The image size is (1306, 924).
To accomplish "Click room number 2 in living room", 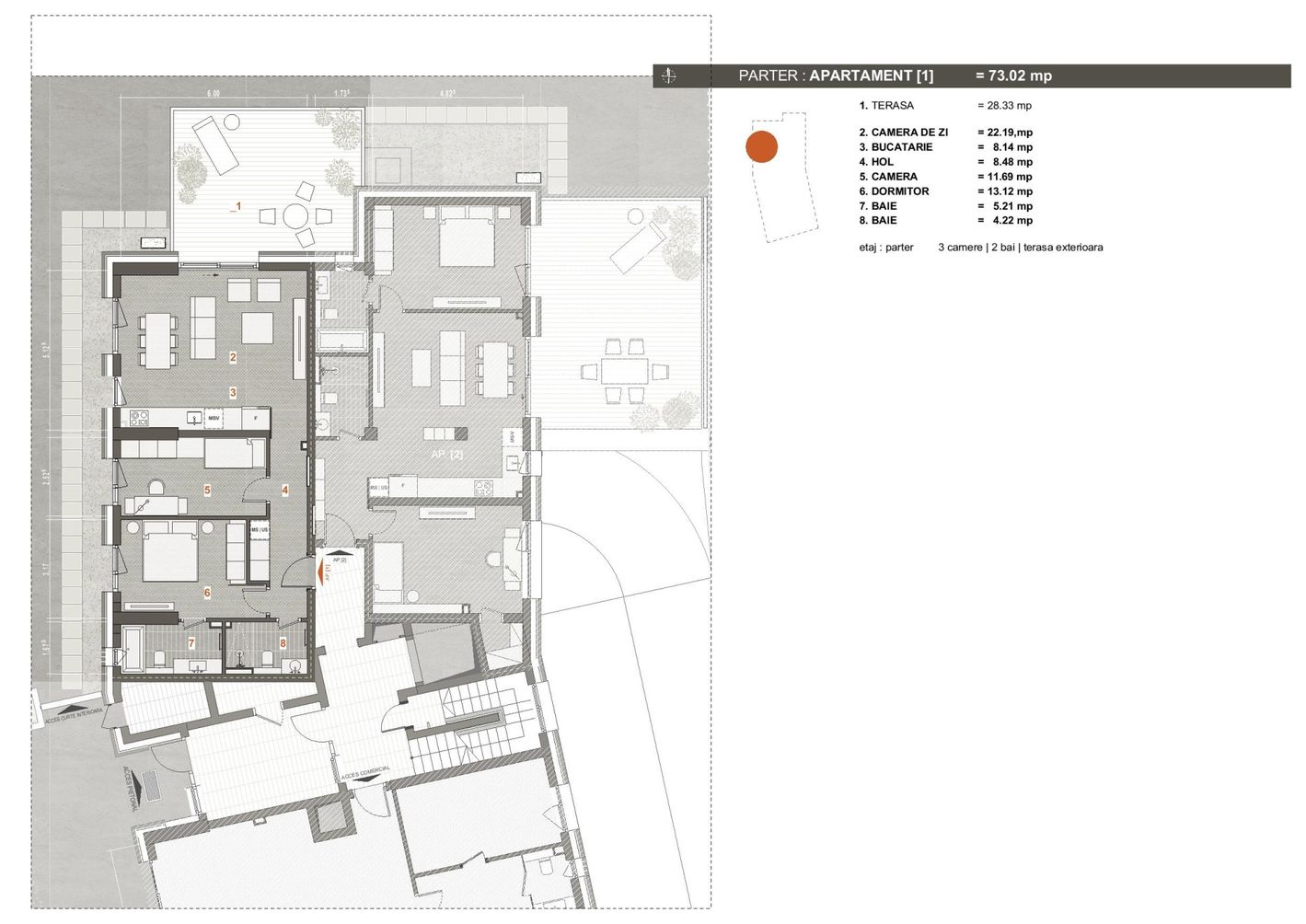I will tap(233, 357).
